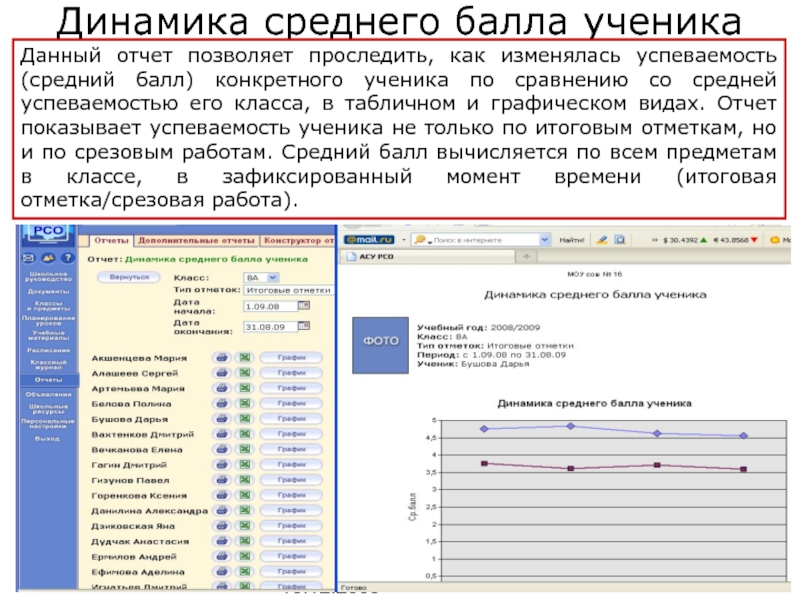The height and width of the screenshot is (600, 800).
Task: Open calendar for Дата начала field
Action: point(304,306)
